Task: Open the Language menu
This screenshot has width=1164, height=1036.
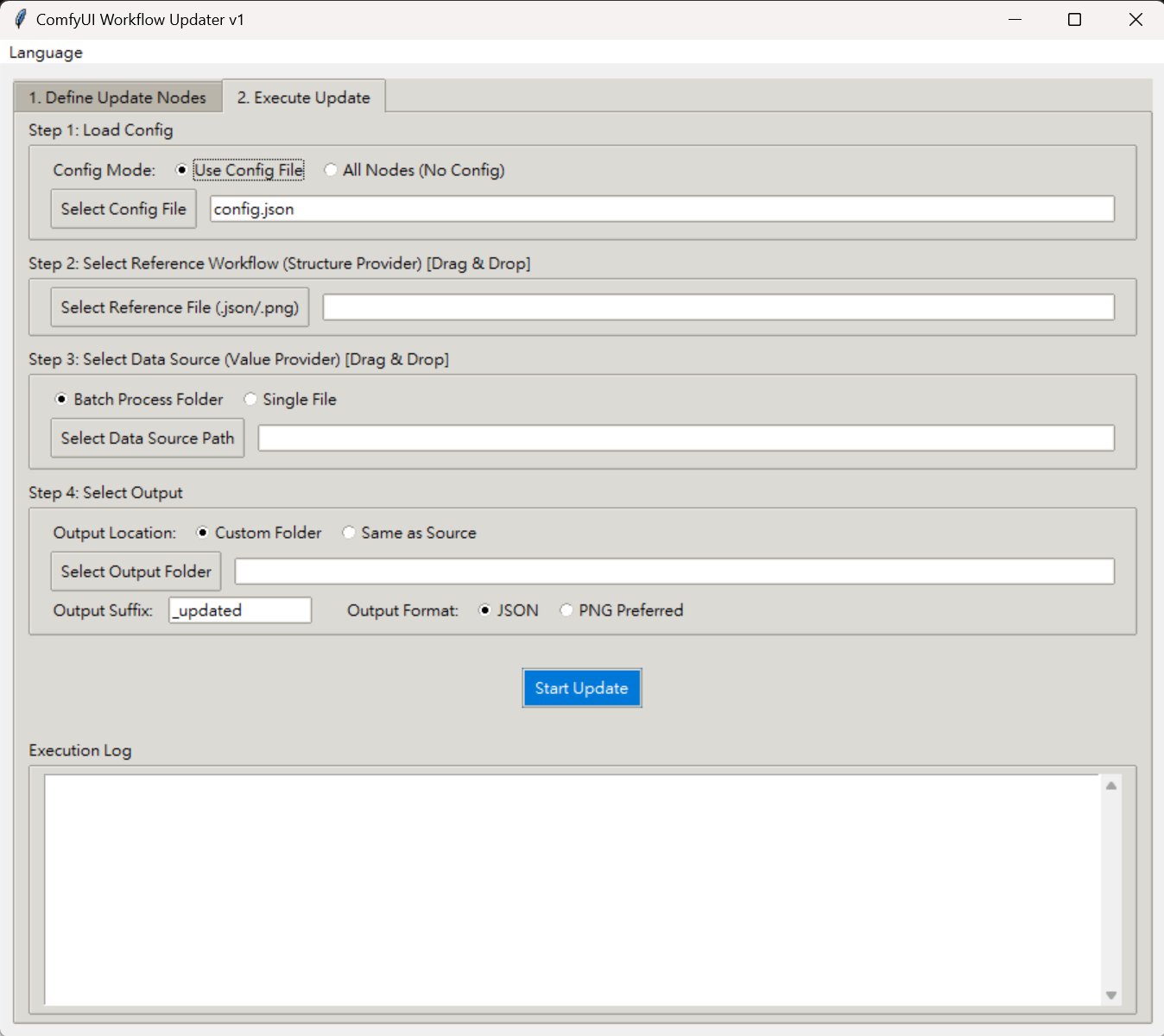Action: tap(46, 53)
